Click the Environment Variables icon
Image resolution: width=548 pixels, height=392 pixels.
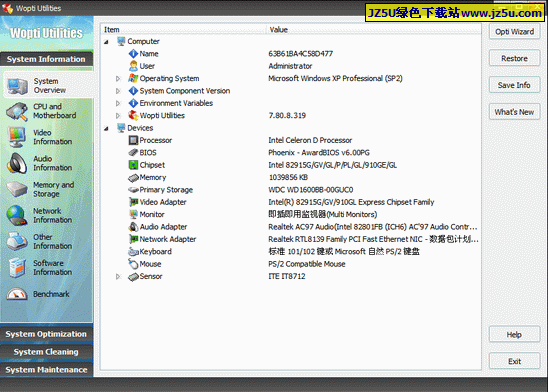tap(133, 103)
